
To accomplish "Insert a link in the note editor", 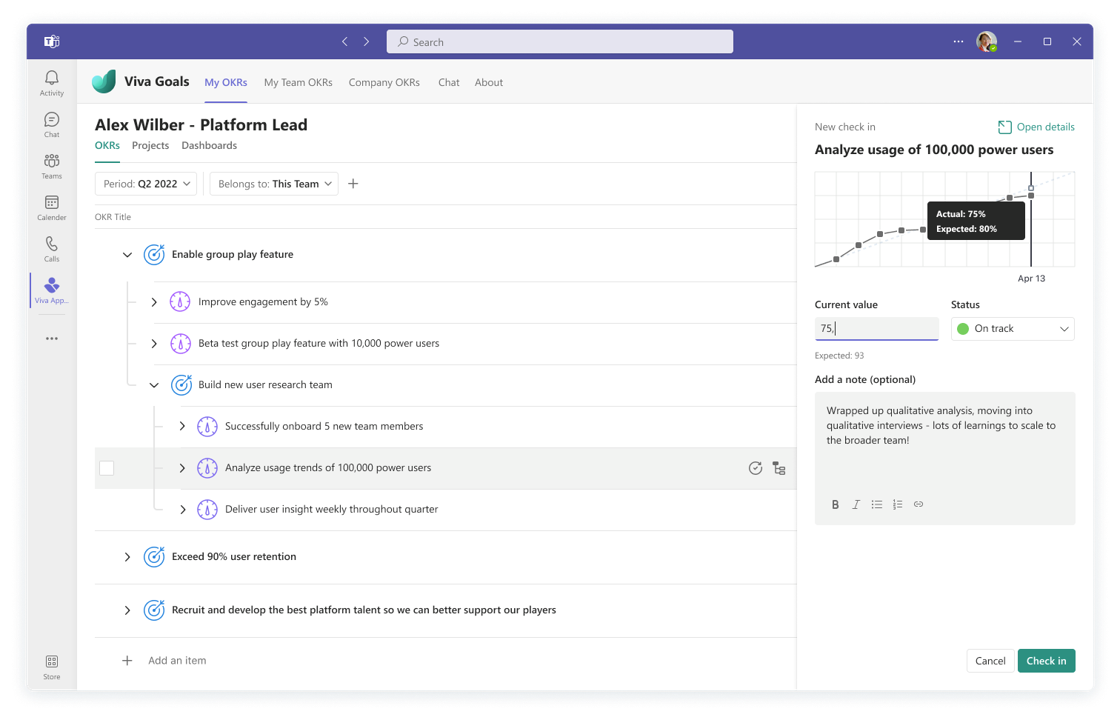I will pyautogui.click(x=918, y=505).
